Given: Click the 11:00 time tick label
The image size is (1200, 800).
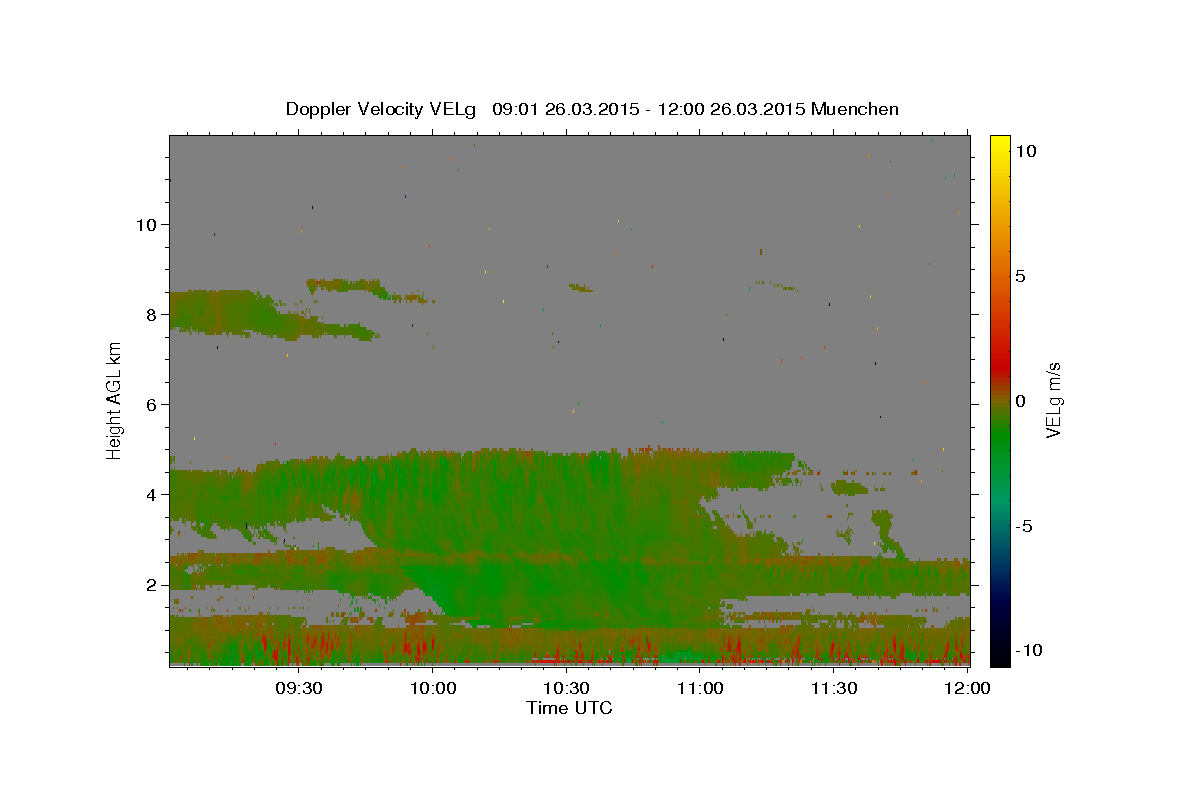Looking at the screenshot, I should click(700, 689).
